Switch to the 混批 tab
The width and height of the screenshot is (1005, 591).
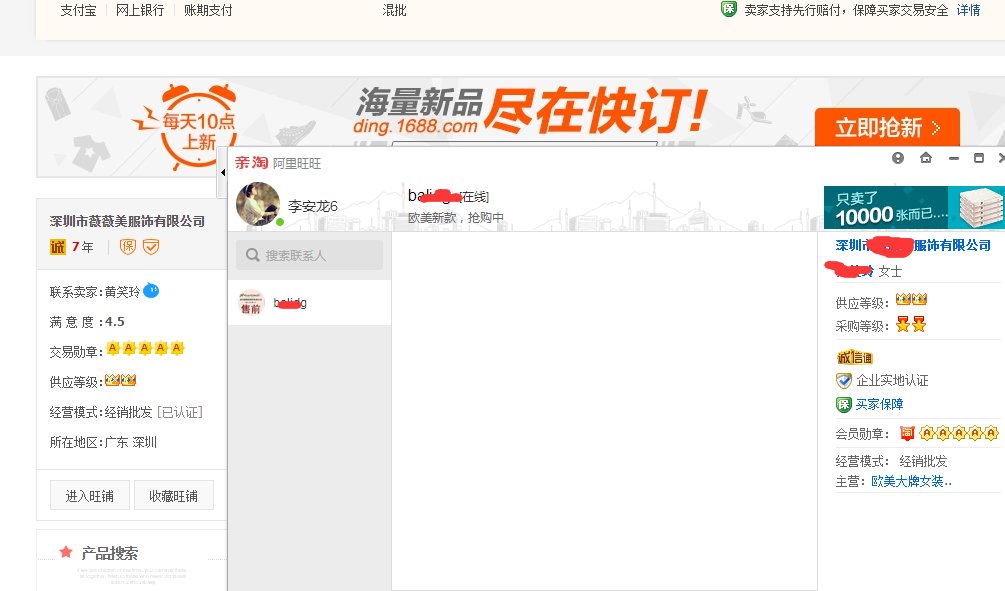(x=394, y=10)
